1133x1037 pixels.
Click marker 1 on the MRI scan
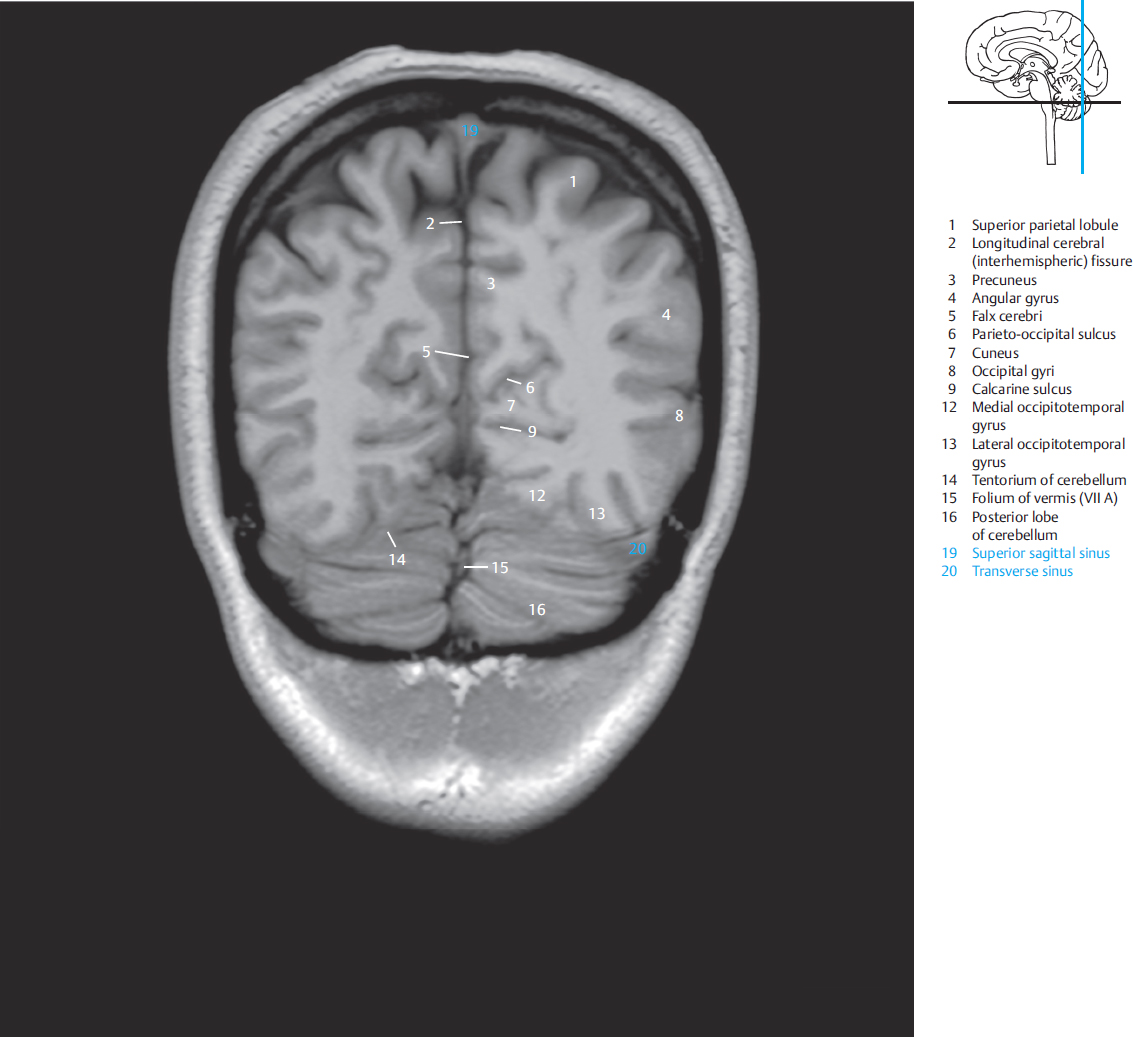tap(573, 182)
